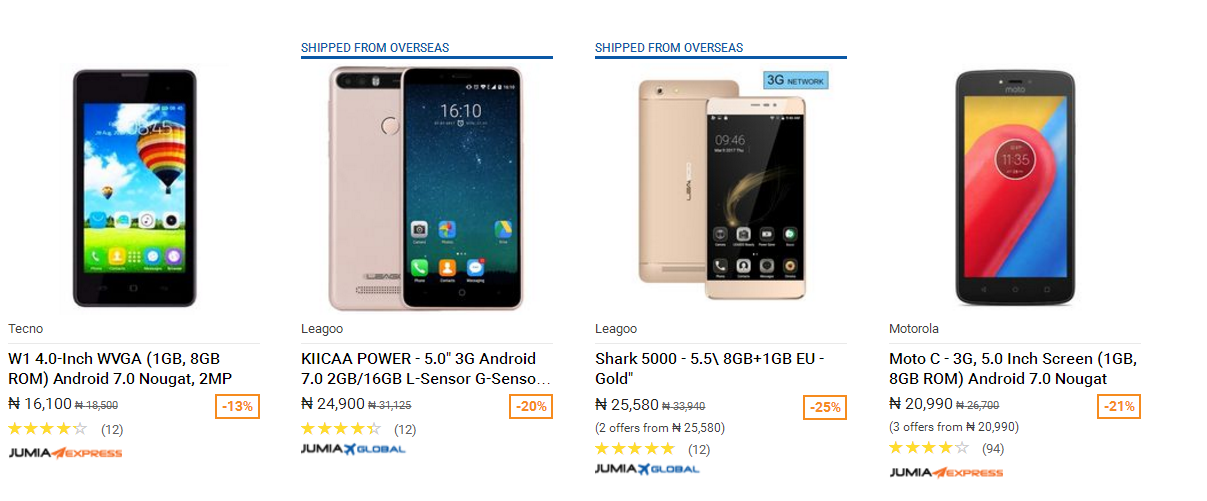Open the KIICAA POWER 5.0" 3G title link
1207x501 pixels.
coord(426,369)
